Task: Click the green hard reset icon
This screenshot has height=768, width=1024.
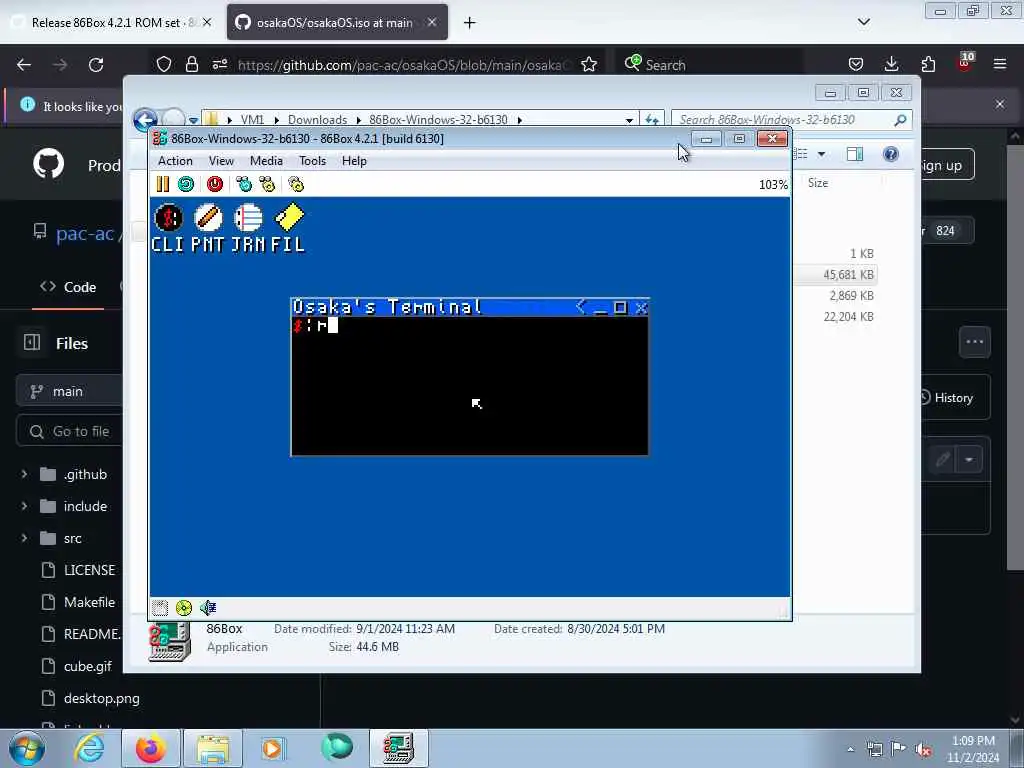Action: pos(186,184)
